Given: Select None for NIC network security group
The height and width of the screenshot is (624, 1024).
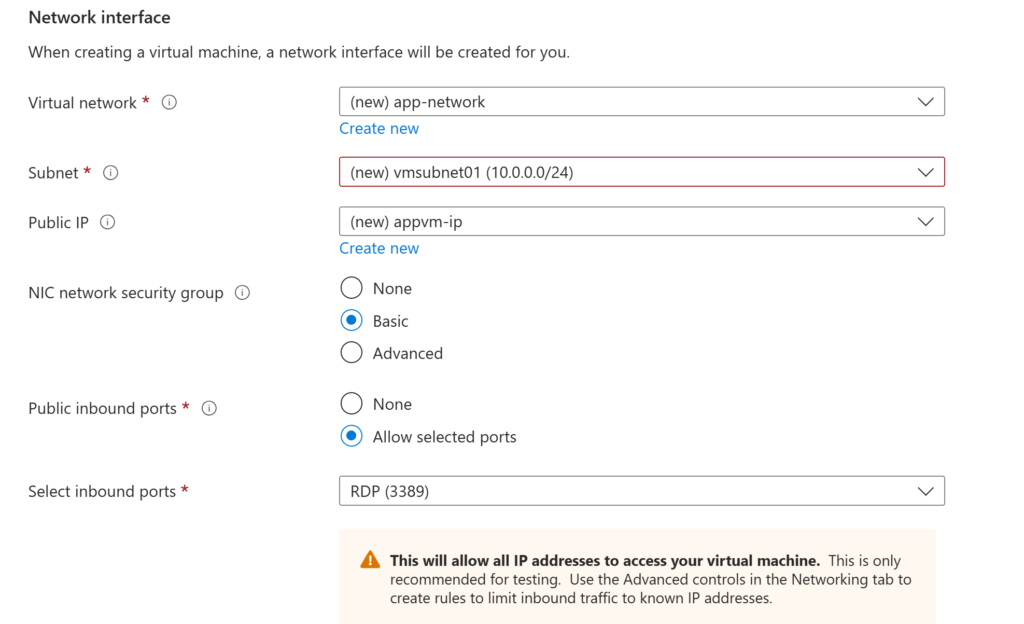Looking at the screenshot, I should point(352,288).
